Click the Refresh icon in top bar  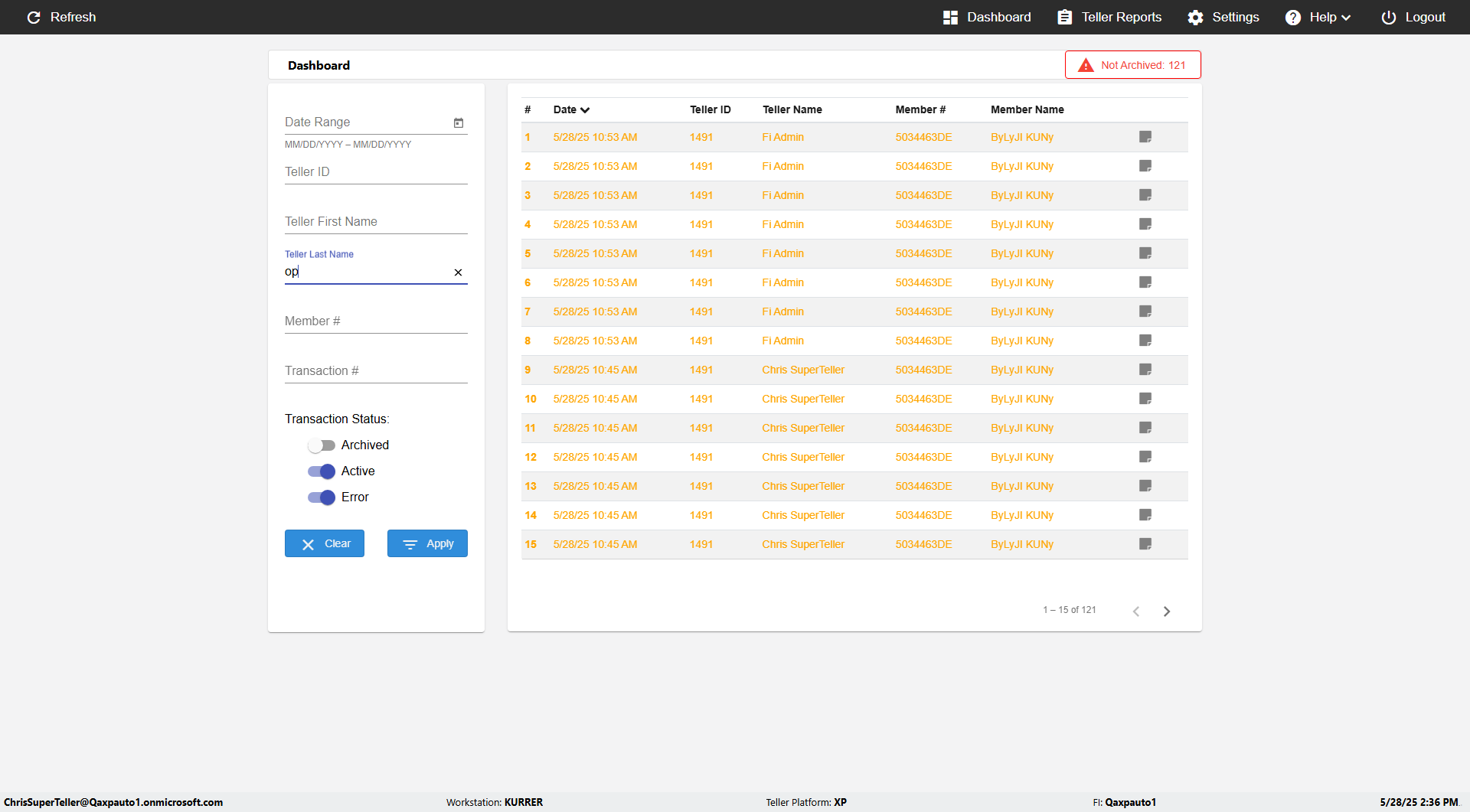34,17
